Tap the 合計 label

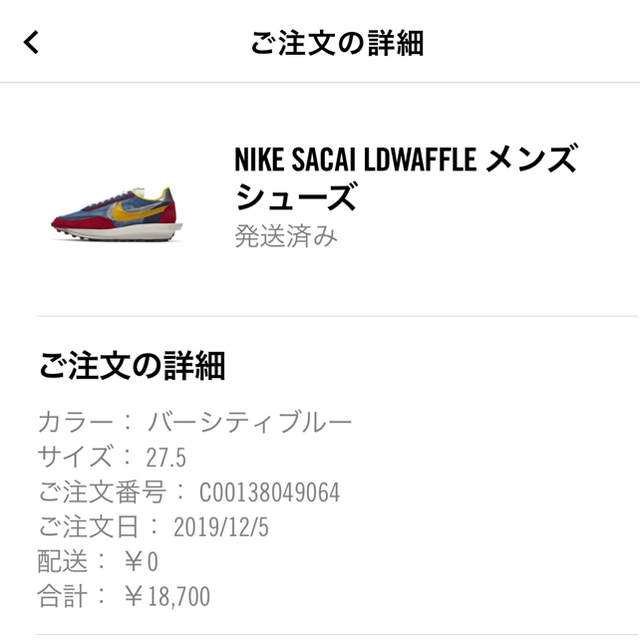click(x=62, y=596)
